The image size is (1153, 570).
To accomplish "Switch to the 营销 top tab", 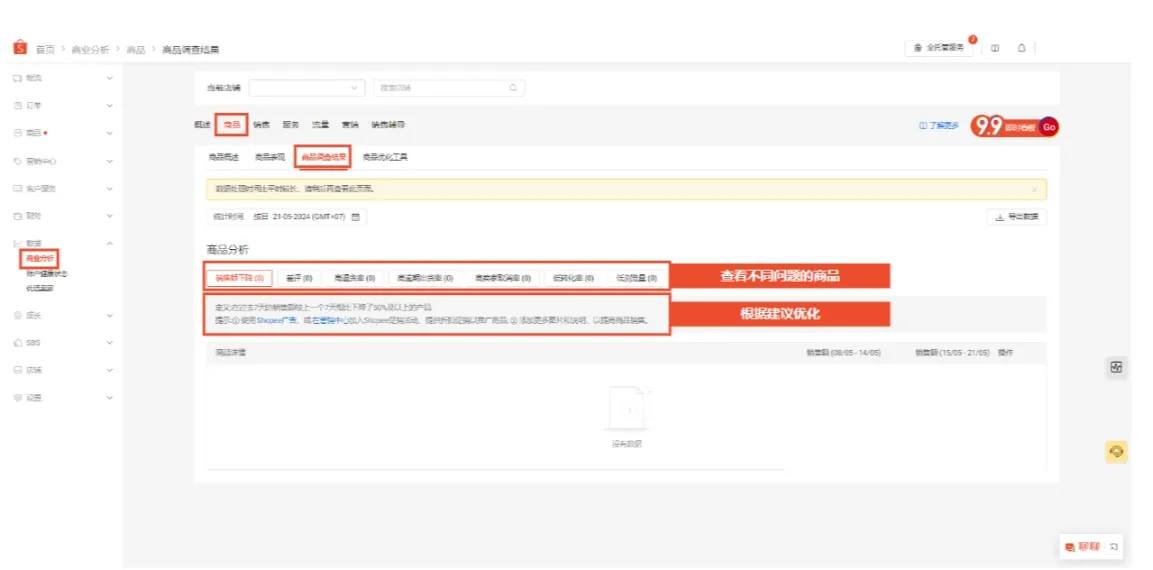I will click(x=349, y=125).
